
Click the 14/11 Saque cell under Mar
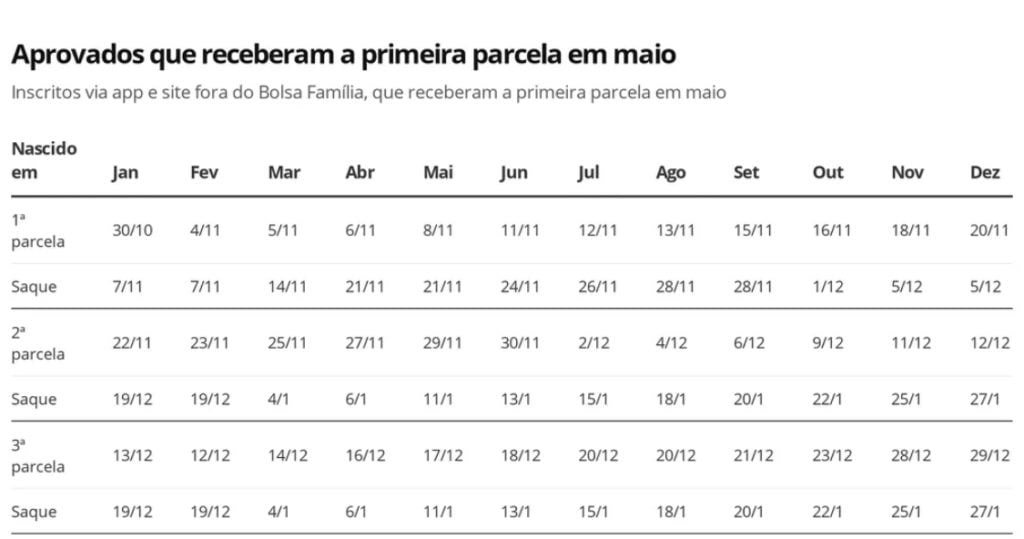click(x=287, y=287)
